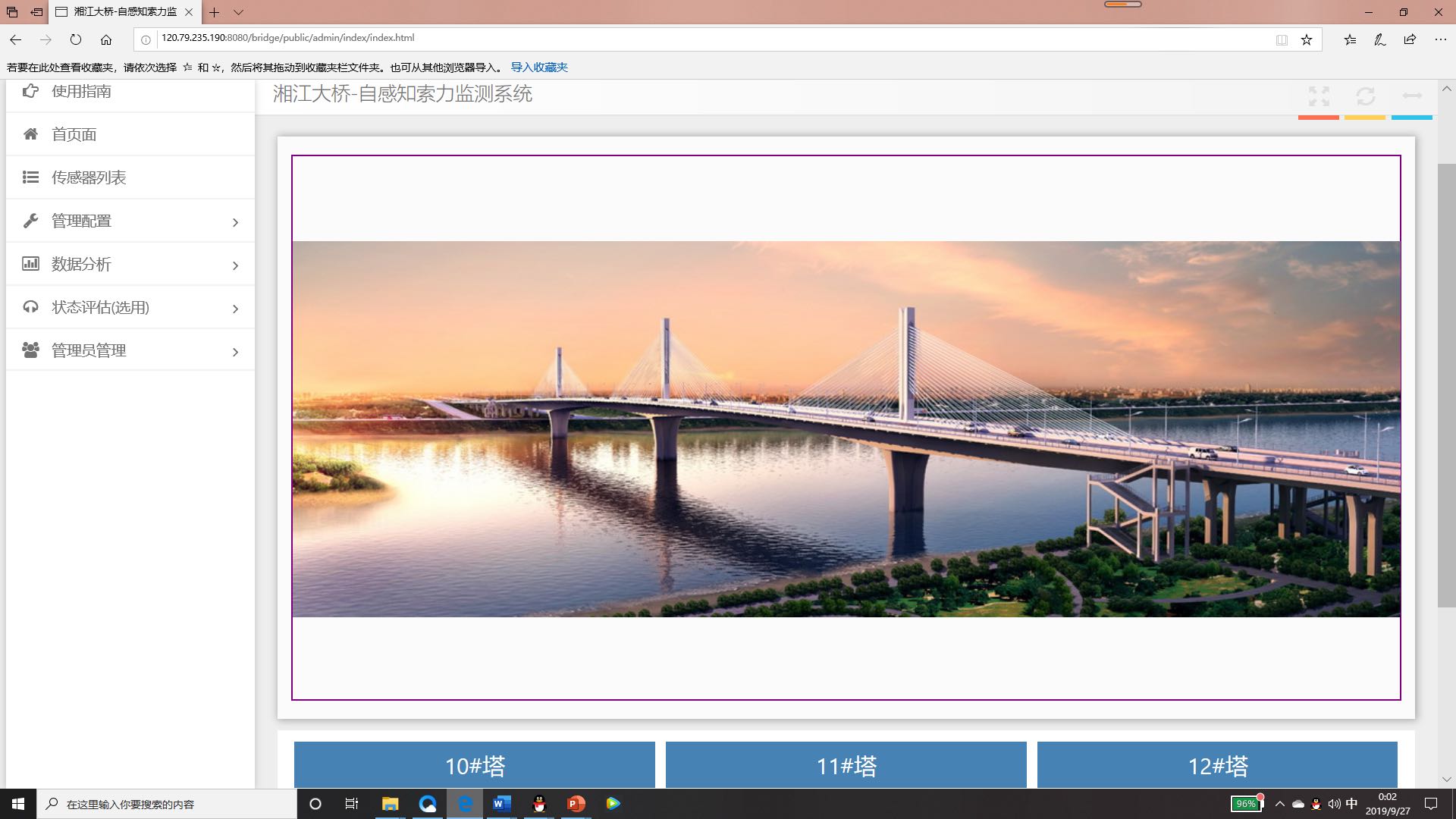Click the hand-pointer icon beside 使用指南

tap(30, 91)
